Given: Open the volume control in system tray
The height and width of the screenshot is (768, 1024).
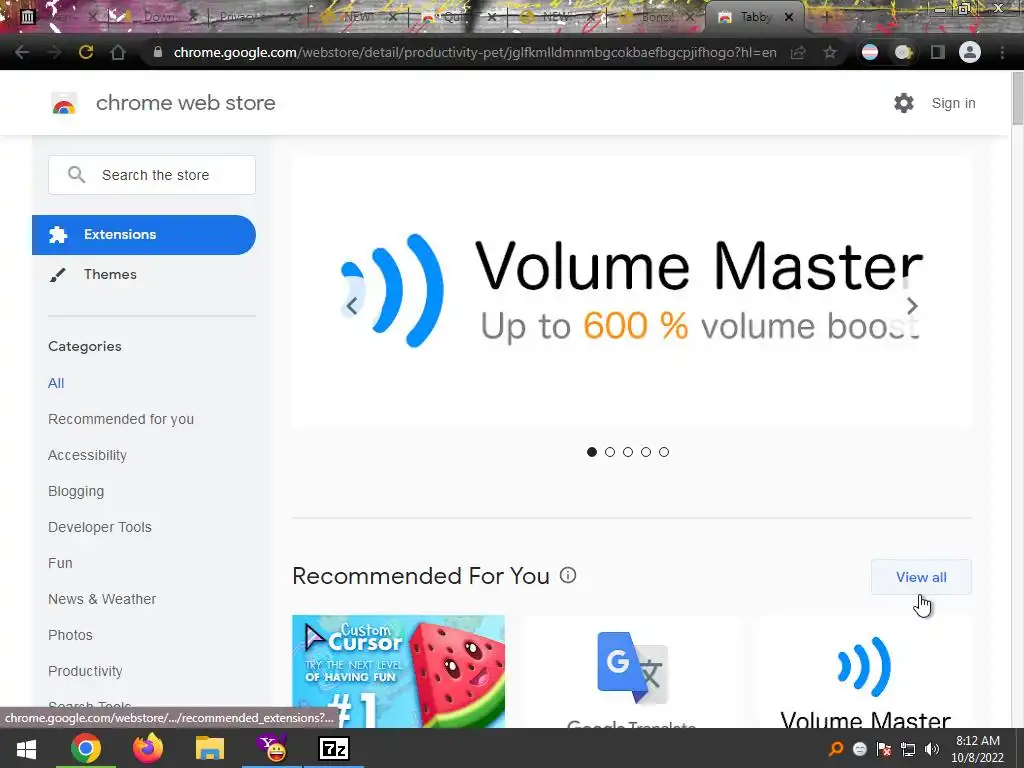Looking at the screenshot, I should (x=932, y=749).
